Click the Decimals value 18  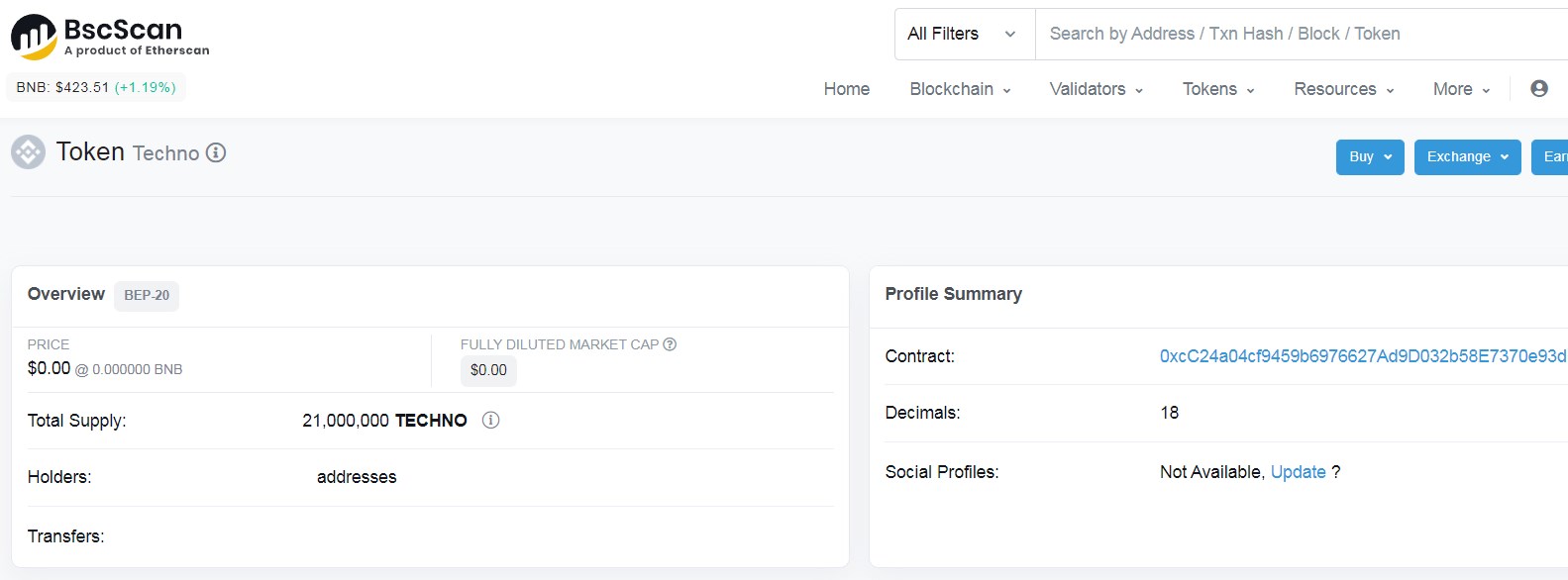[1169, 413]
